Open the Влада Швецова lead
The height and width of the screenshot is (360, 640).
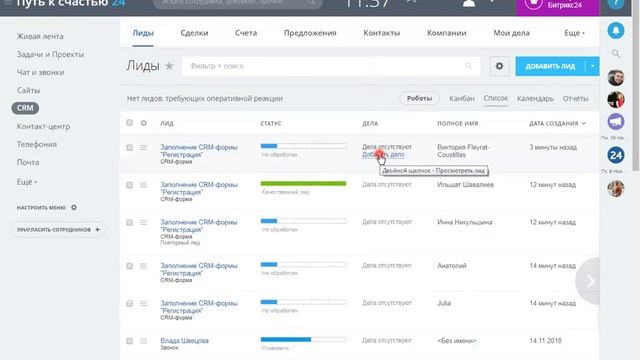coord(184,340)
